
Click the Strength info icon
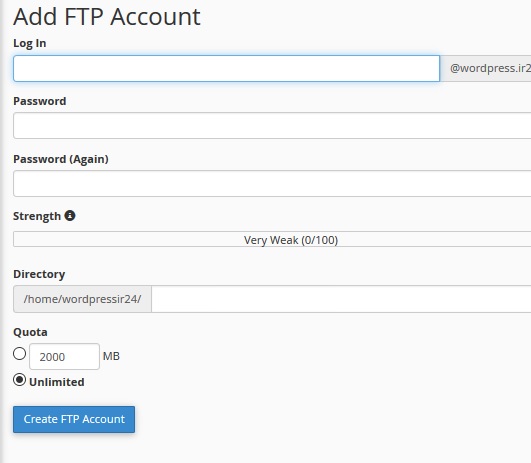[70, 215]
